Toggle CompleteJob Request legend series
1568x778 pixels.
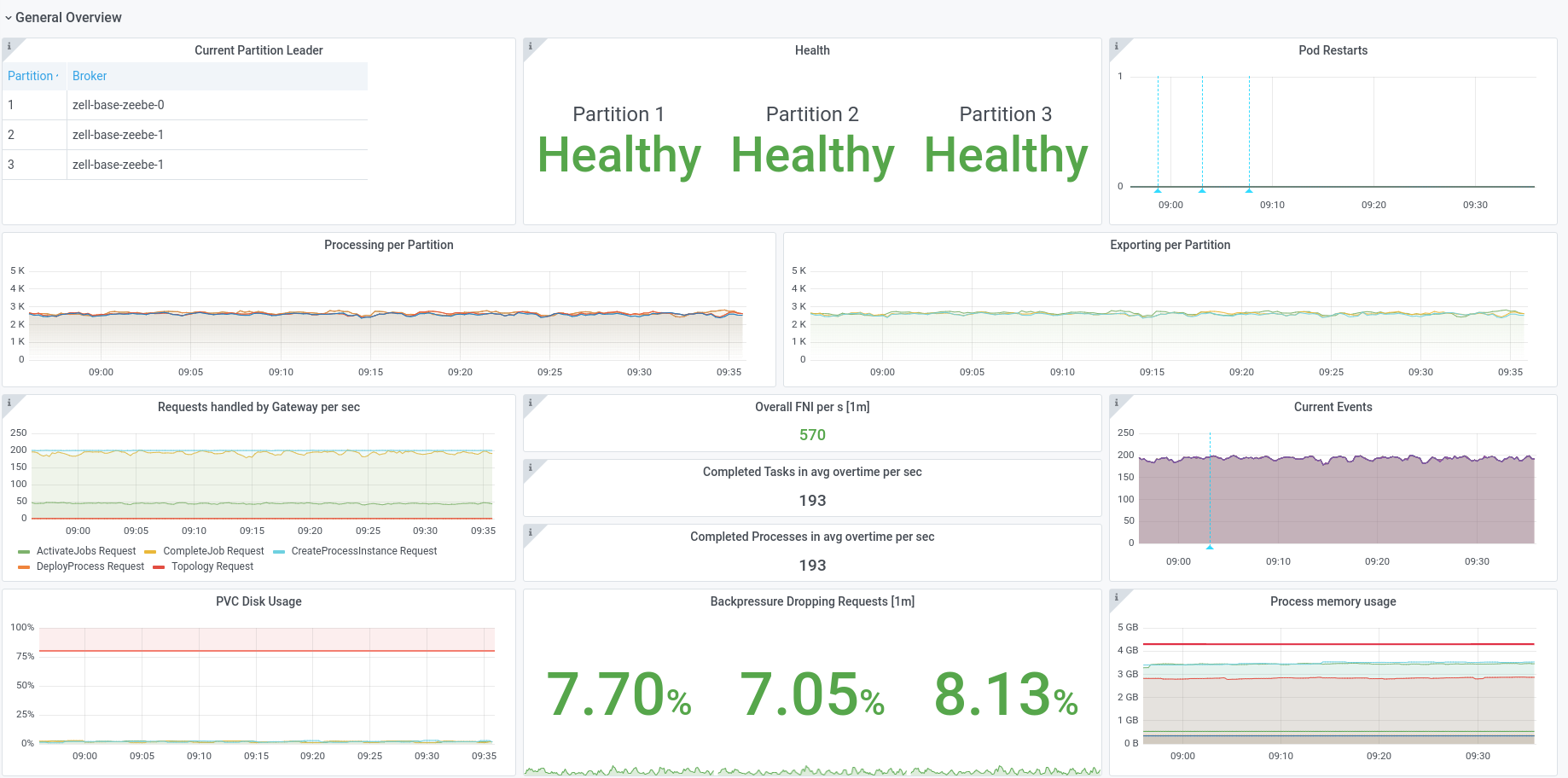pos(213,551)
